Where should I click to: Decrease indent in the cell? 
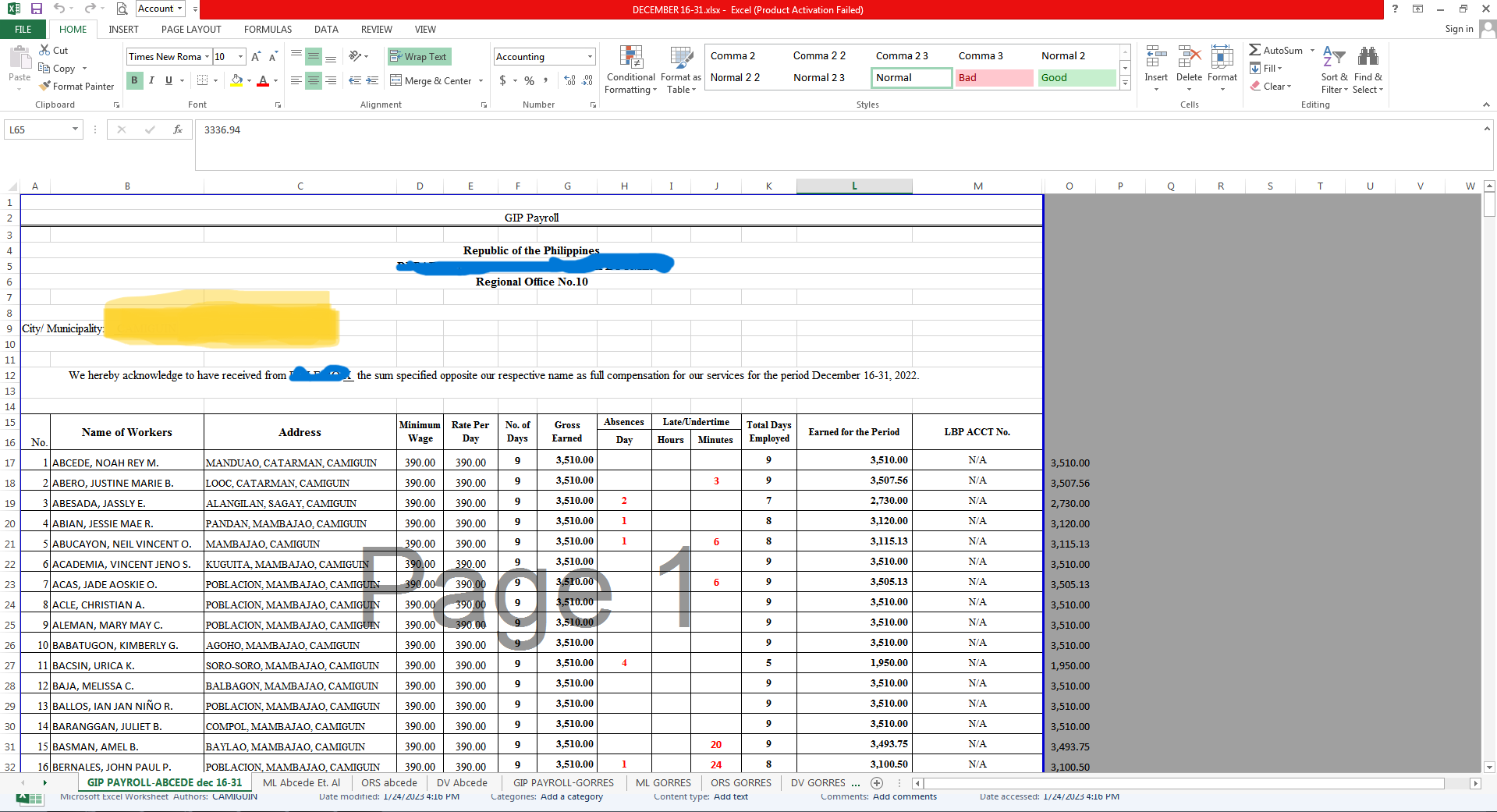pyautogui.click(x=355, y=80)
